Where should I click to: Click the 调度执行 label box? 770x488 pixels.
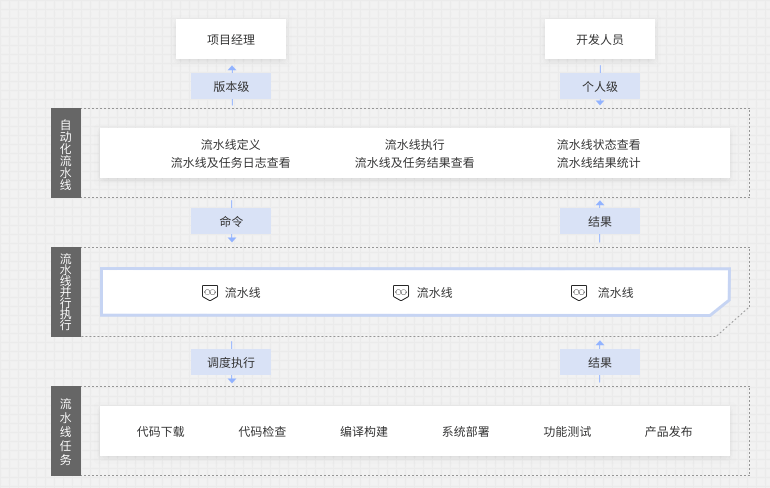pyautogui.click(x=231, y=362)
